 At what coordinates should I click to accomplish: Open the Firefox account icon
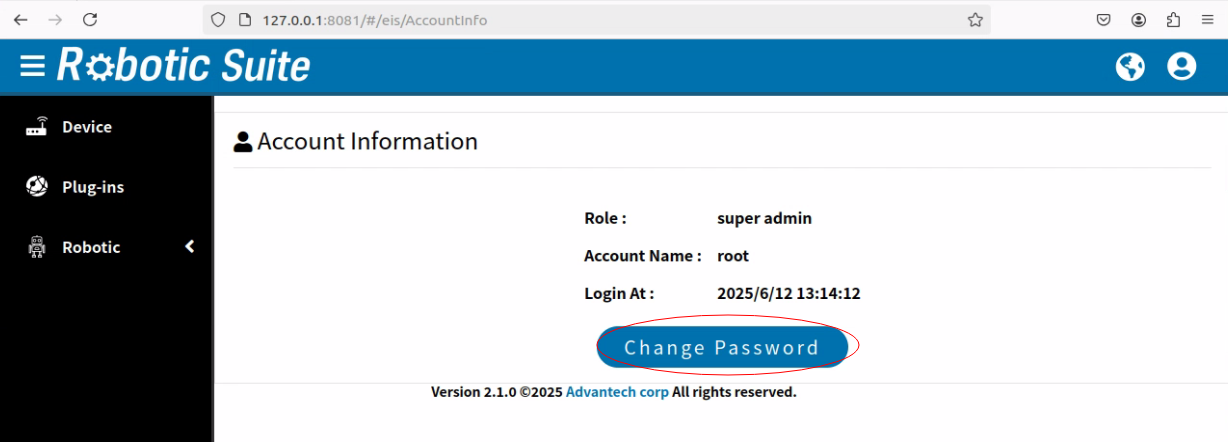1139,20
